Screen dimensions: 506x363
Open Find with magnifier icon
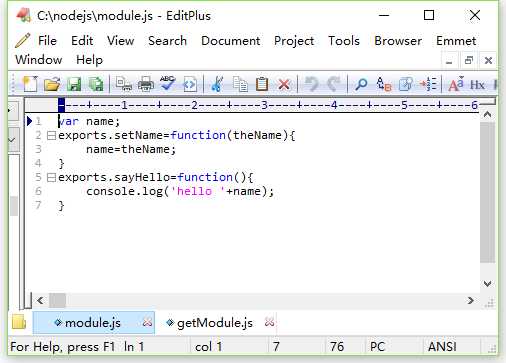point(361,84)
